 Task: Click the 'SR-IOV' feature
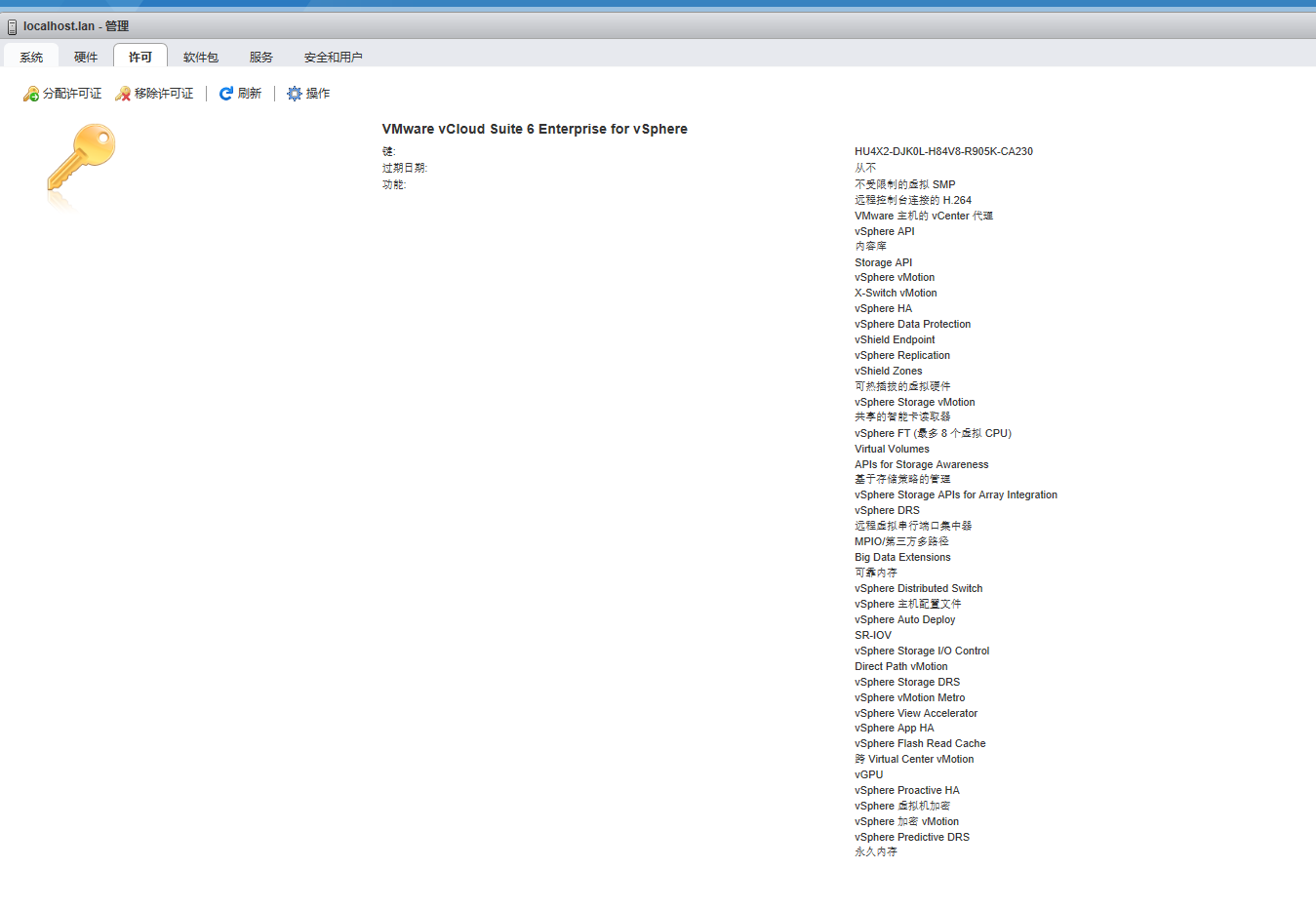[873, 635]
